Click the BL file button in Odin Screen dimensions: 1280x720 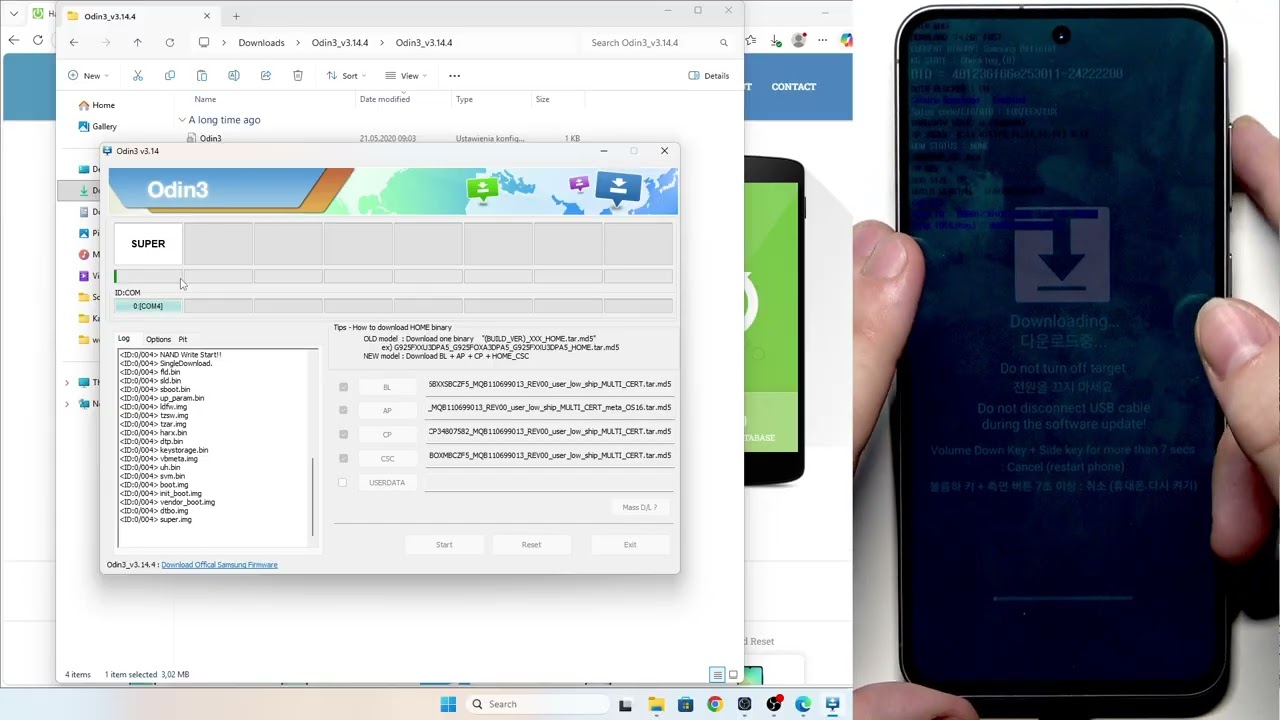(x=387, y=387)
